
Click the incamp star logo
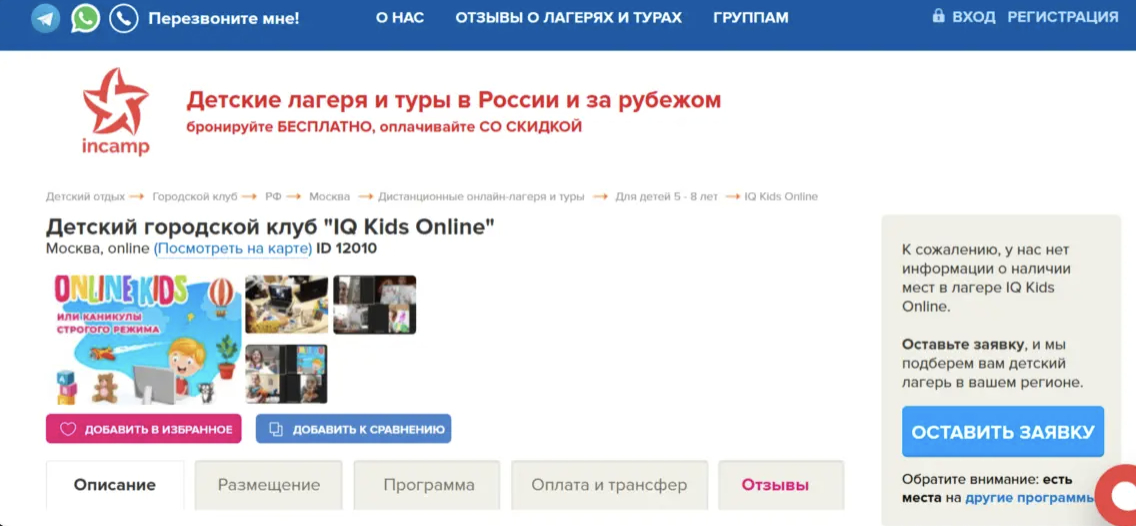(116, 112)
